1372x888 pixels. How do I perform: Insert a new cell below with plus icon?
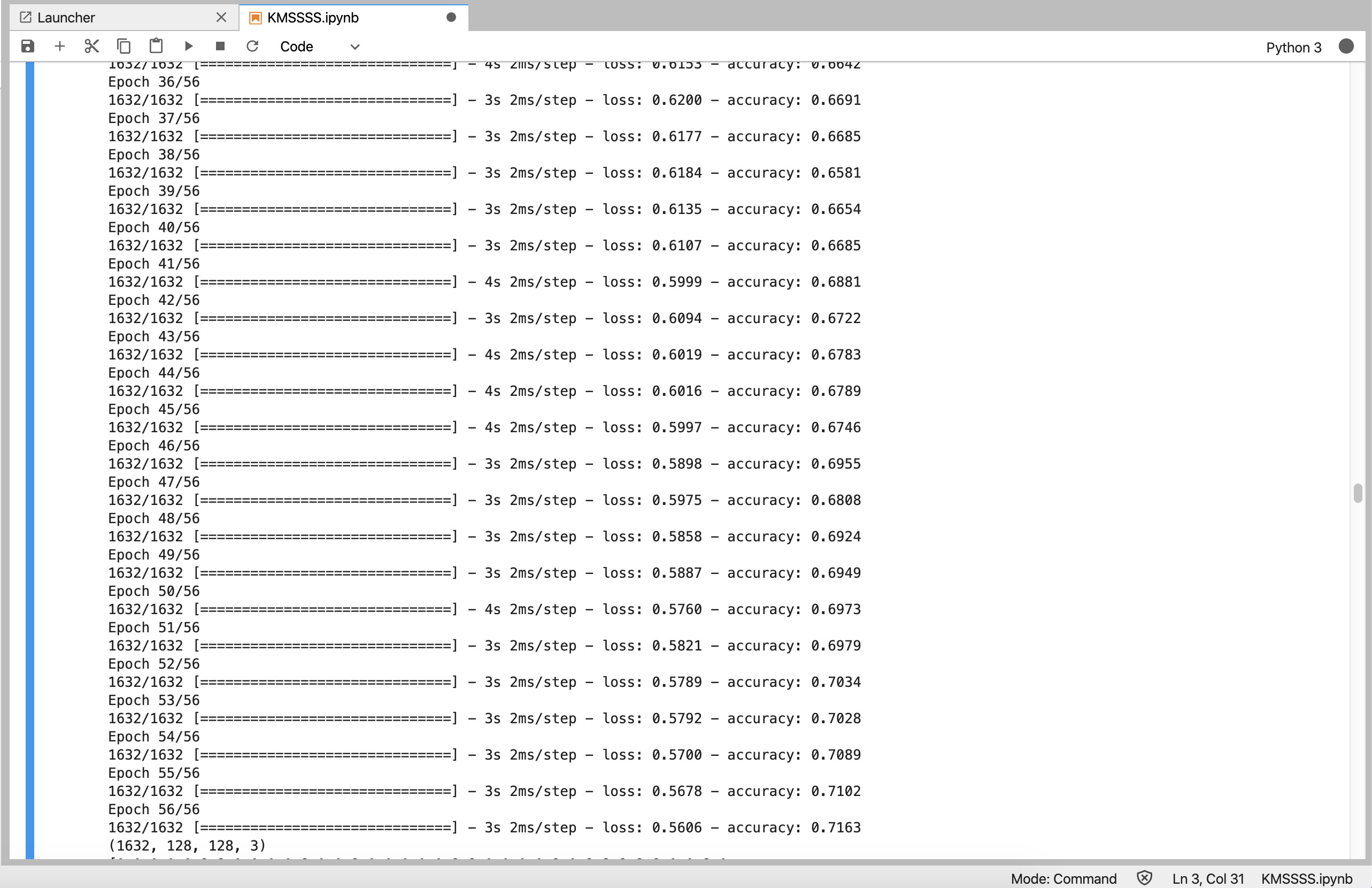[59, 46]
